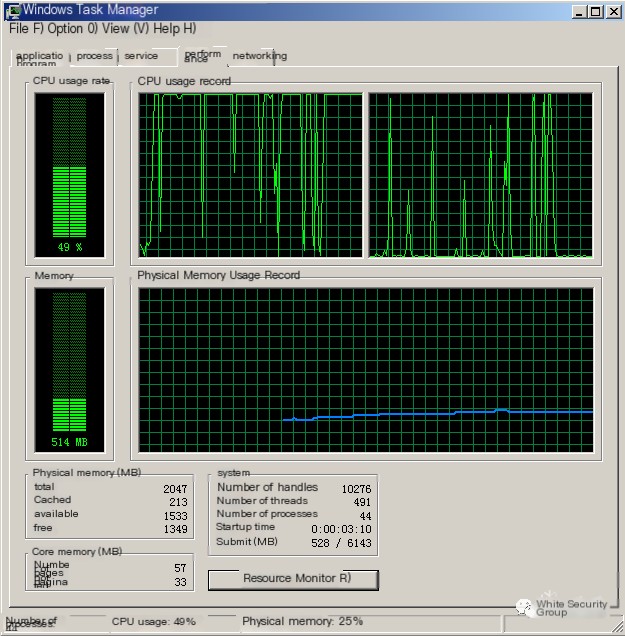625x636 pixels.
Task: Click the Number of handles label
Action: 267,487
